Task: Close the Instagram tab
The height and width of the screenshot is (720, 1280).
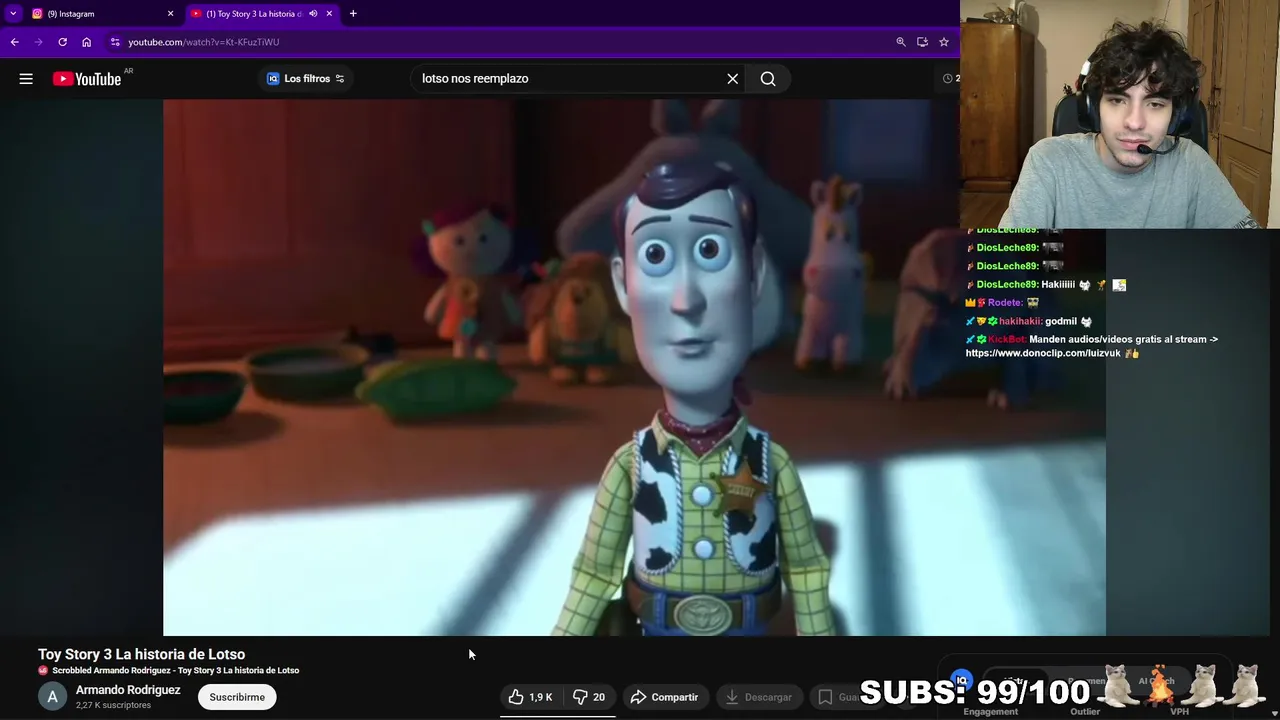Action: 170,14
